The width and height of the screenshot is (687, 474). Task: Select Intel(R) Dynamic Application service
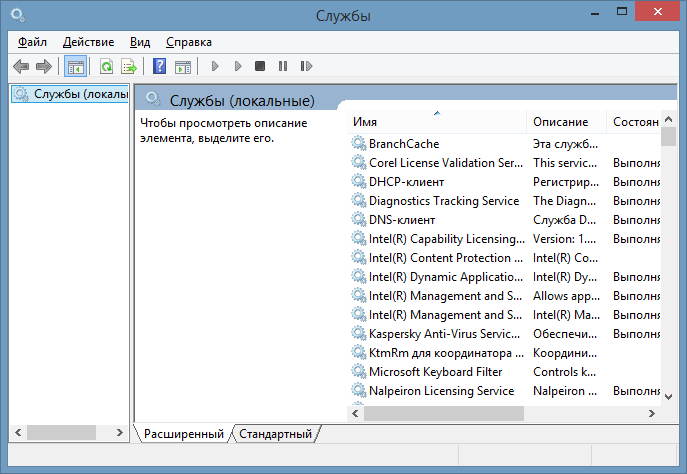click(505, 277)
